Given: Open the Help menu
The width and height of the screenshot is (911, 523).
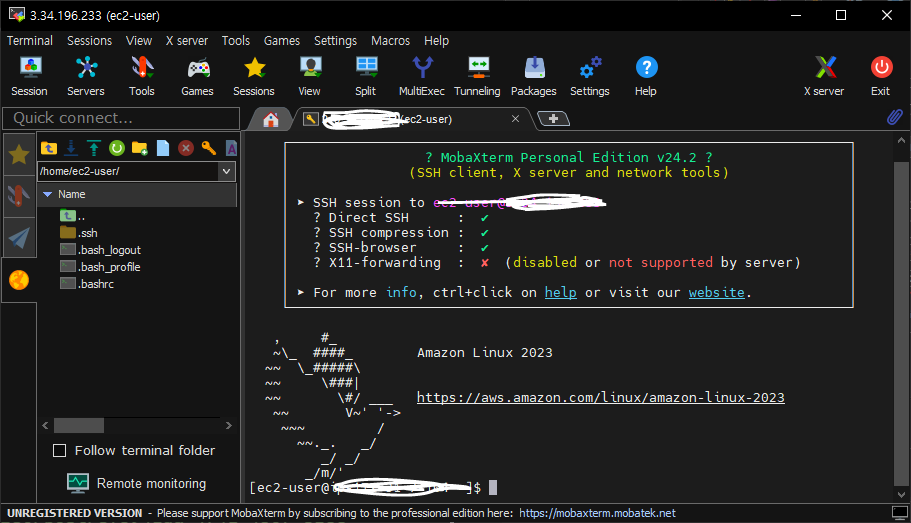Looking at the screenshot, I should [x=436, y=41].
